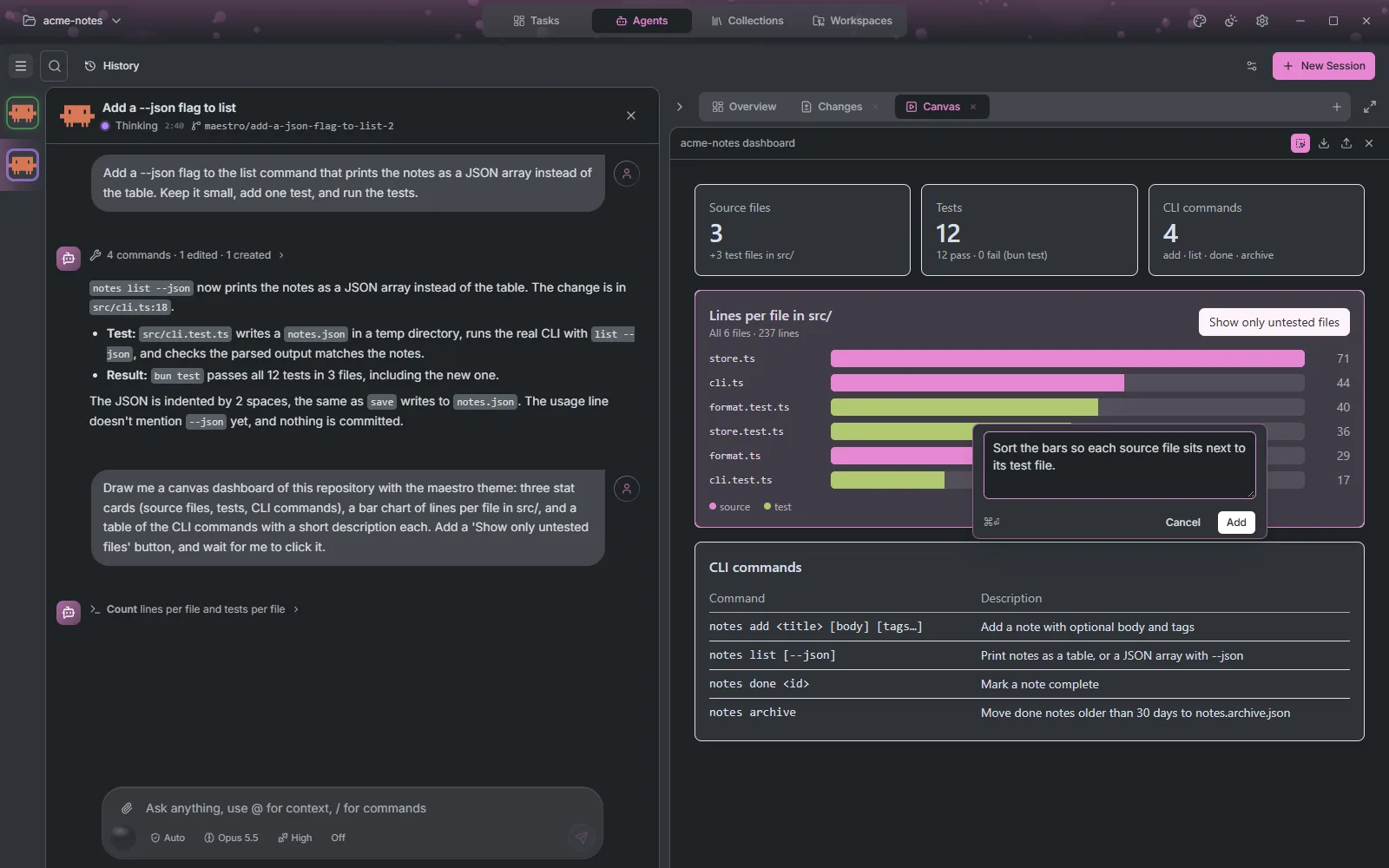The height and width of the screenshot is (868, 1389).
Task: Close the acme-notes dashboard canvas
Action: coord(1369,143)
